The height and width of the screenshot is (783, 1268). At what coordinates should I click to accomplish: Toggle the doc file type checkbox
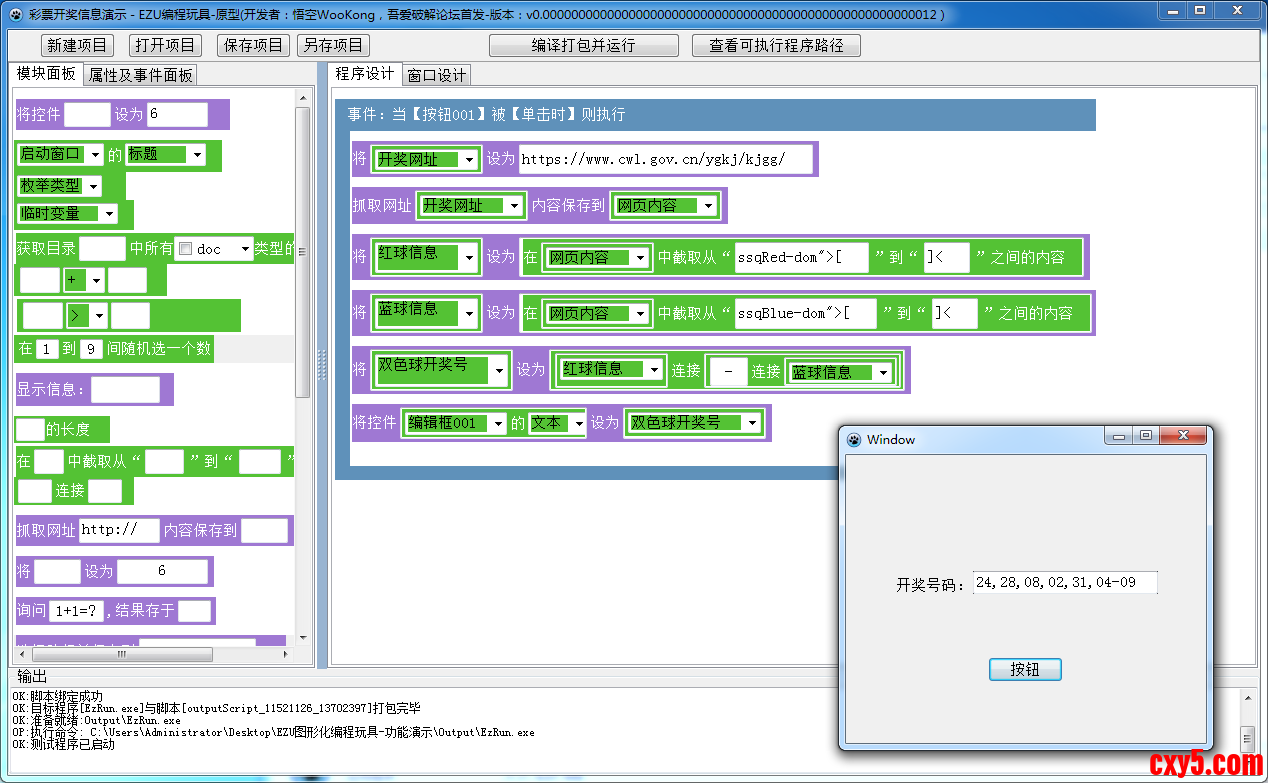[x=184, y=250]
